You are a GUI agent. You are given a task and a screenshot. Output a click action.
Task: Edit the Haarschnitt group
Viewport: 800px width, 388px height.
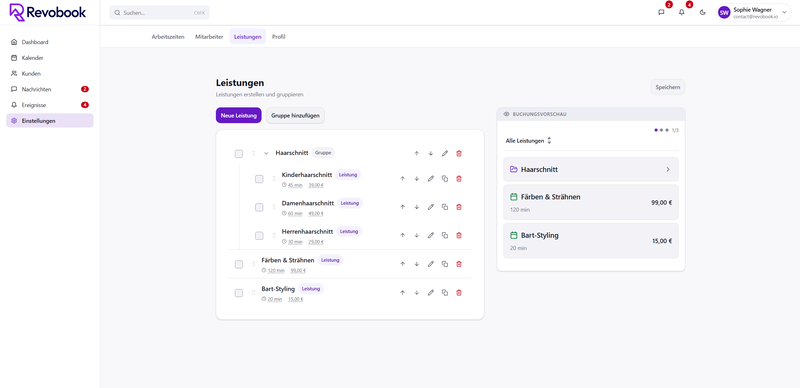coord(445,153)
